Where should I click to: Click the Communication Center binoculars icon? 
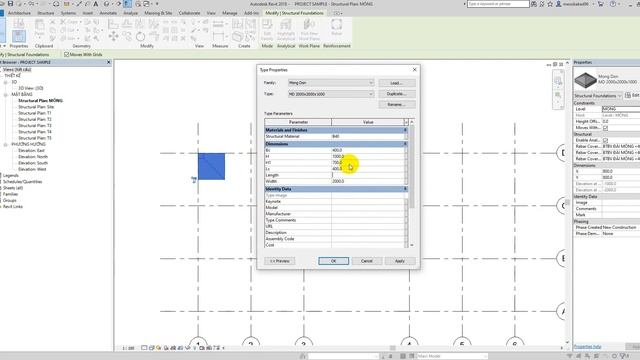click(534, 4)
